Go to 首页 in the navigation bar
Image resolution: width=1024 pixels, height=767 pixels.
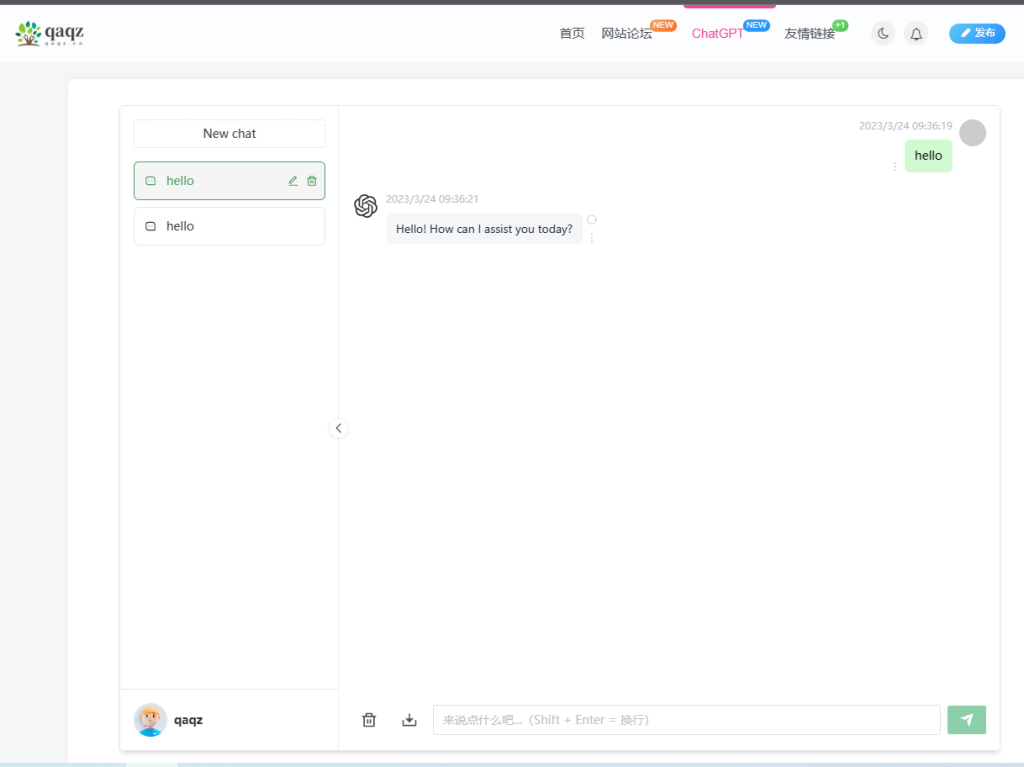(571, 33)
